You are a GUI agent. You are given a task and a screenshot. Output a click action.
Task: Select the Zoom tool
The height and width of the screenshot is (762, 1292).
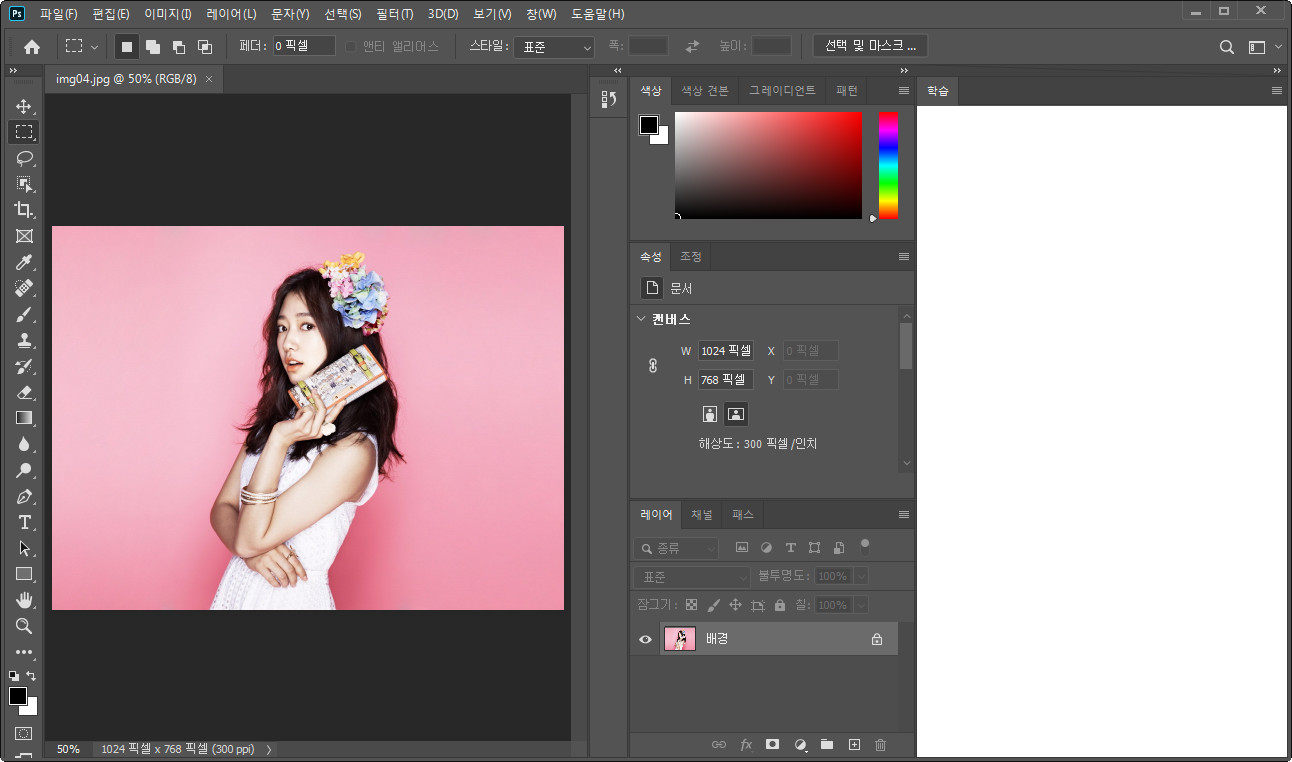tap(24, 626)
